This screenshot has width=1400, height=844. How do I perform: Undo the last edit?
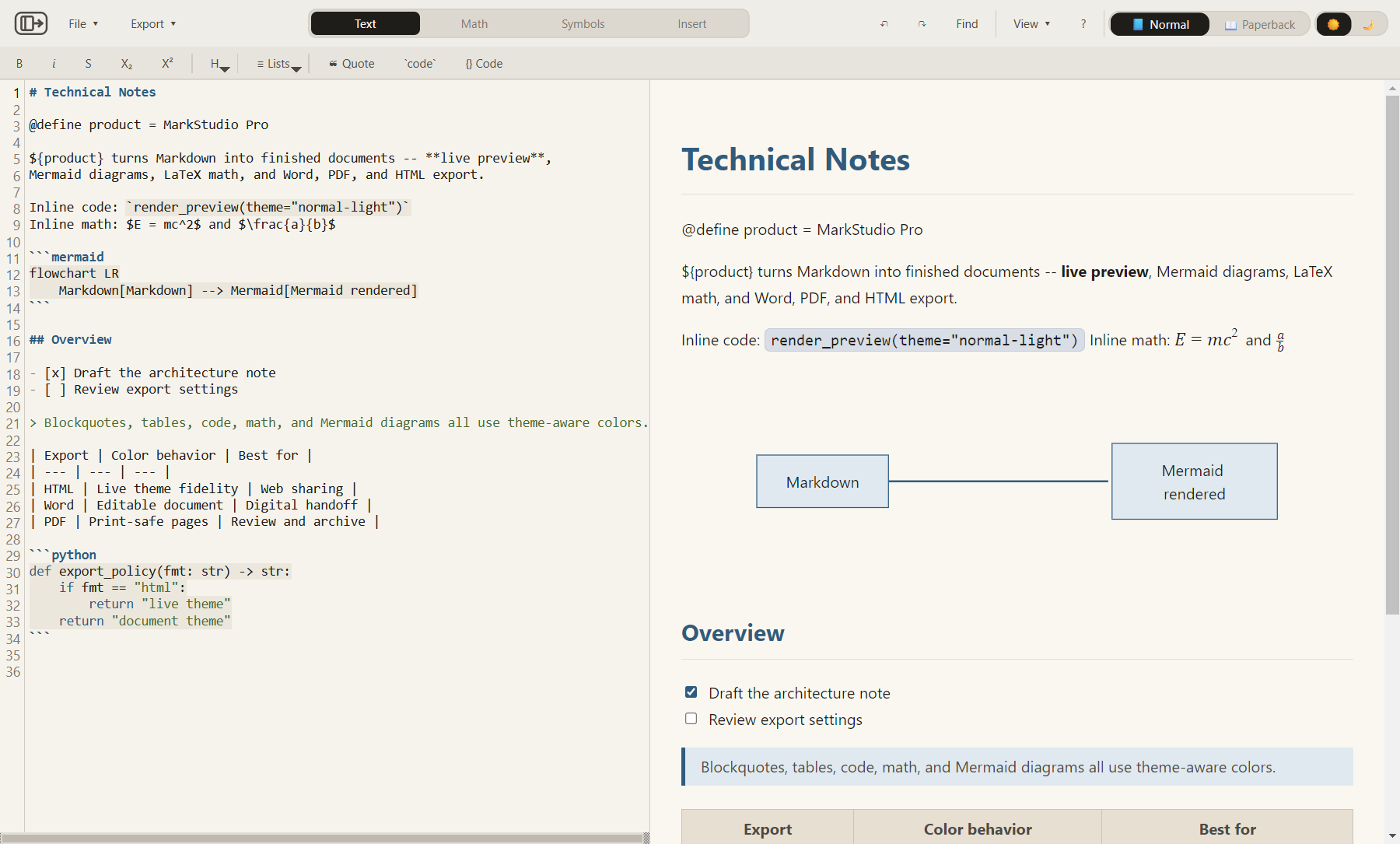point(884,24)
